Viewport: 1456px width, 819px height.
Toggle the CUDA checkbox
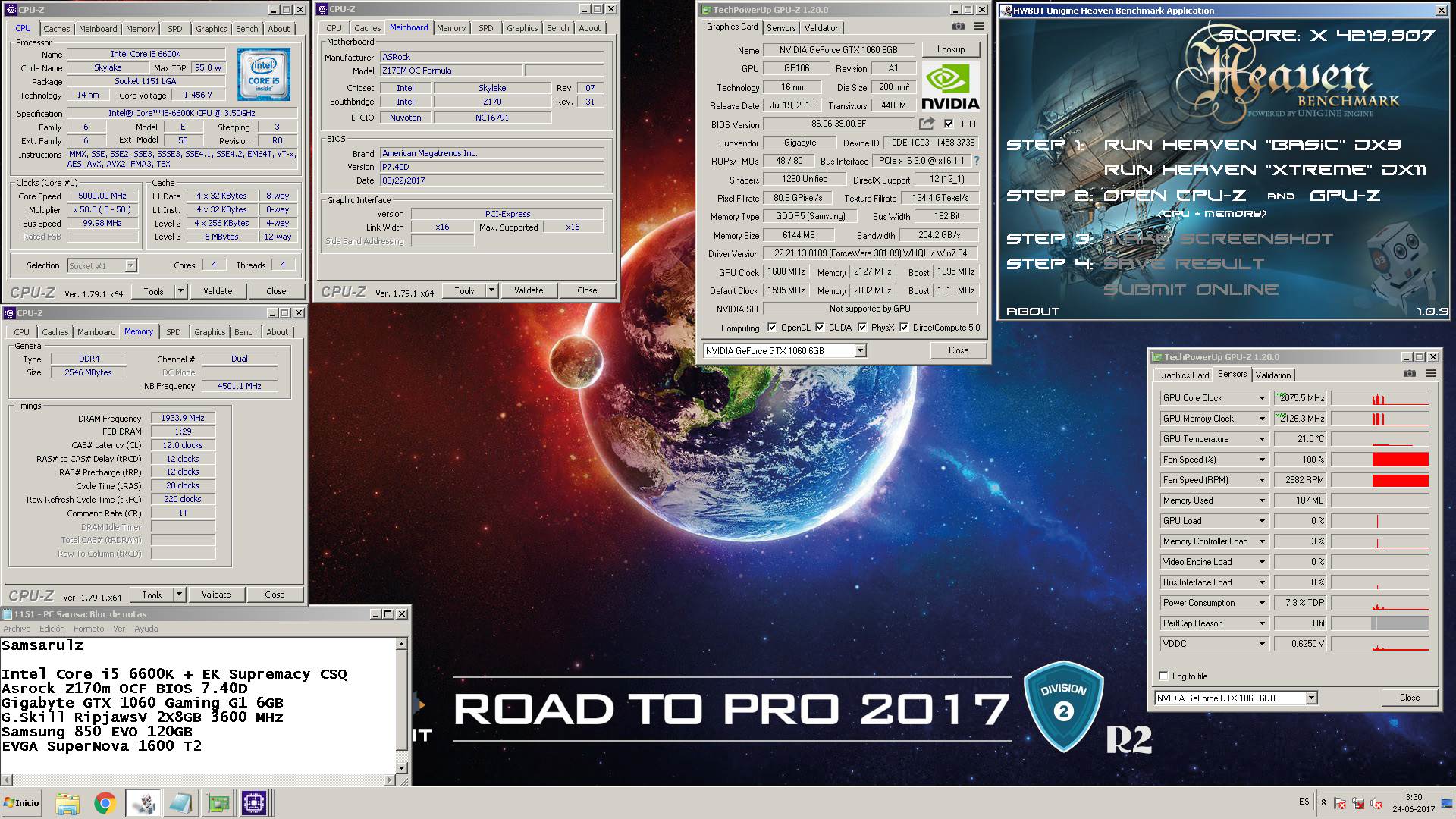click(820, 328)
